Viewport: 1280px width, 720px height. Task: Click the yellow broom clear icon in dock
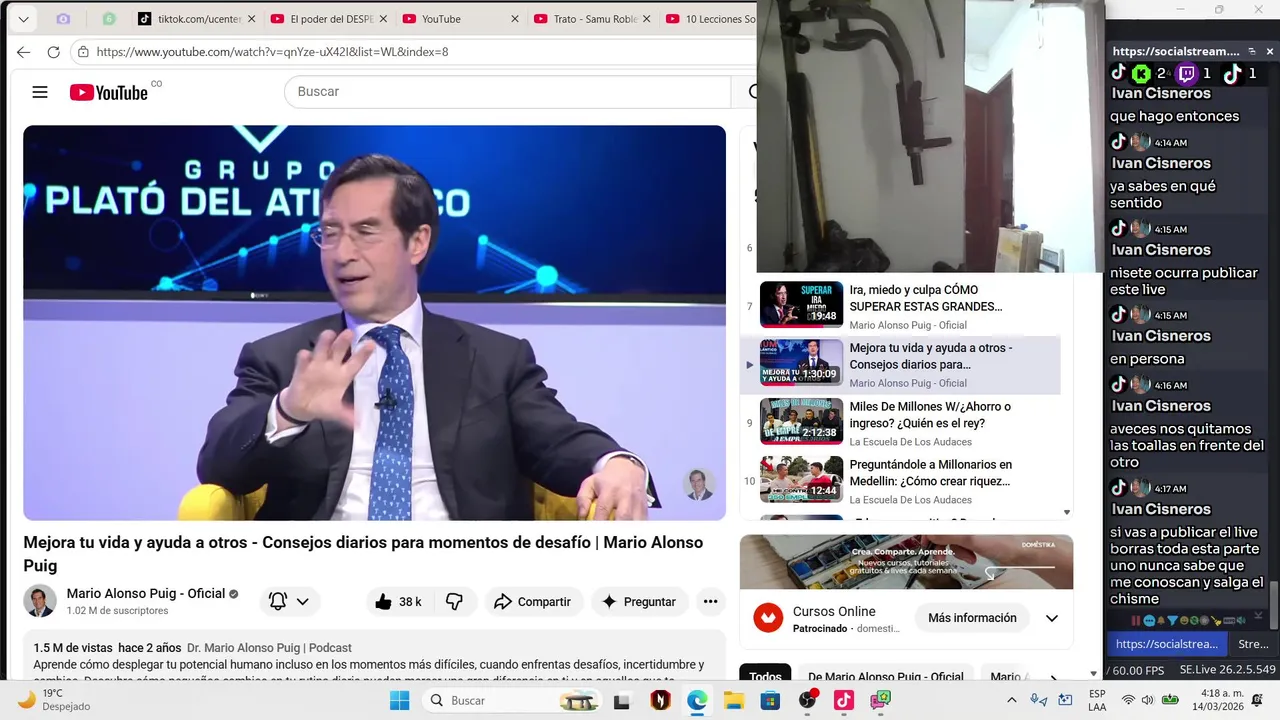pos(1216,621)
